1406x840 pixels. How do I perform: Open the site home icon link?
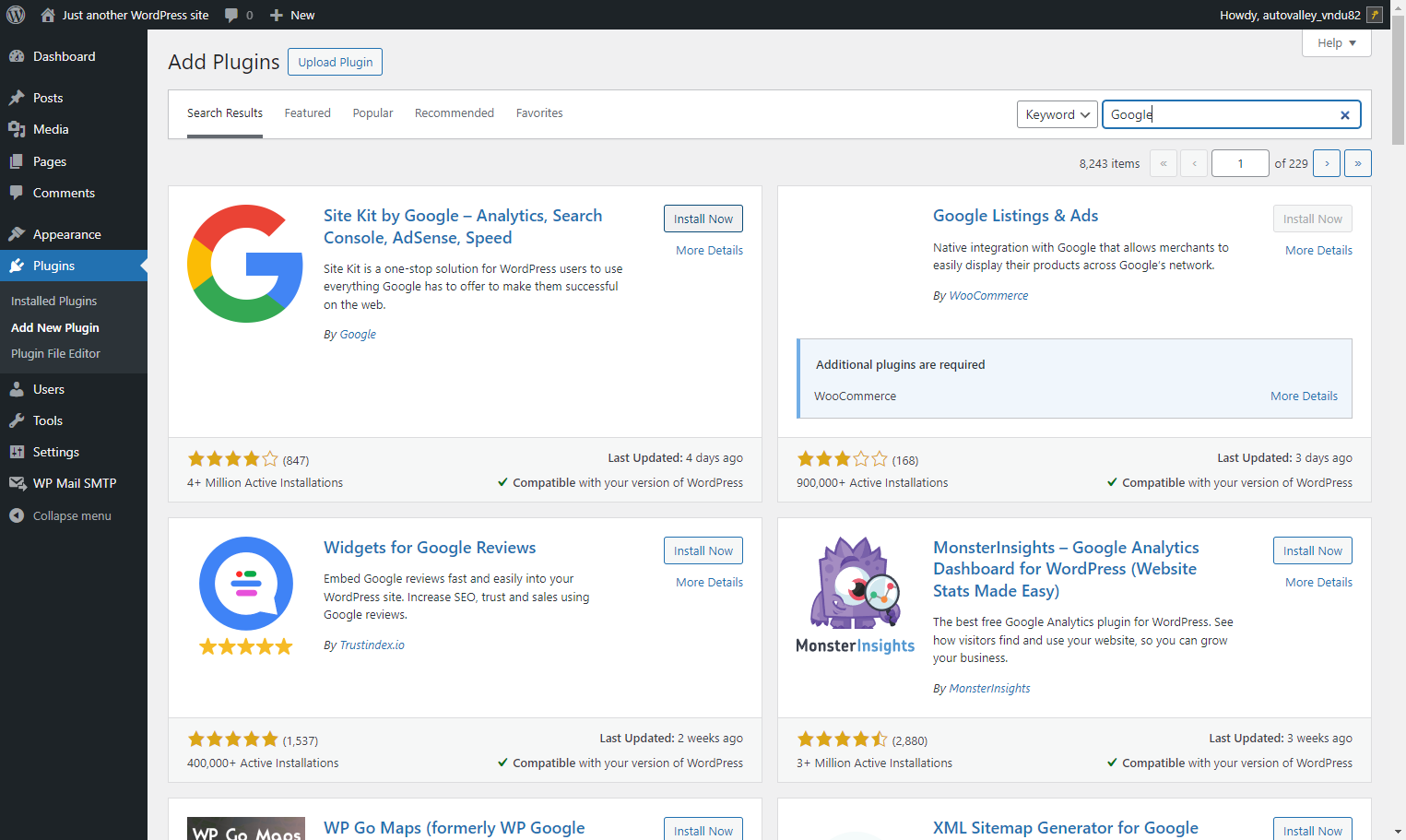[x=48, y=15]
